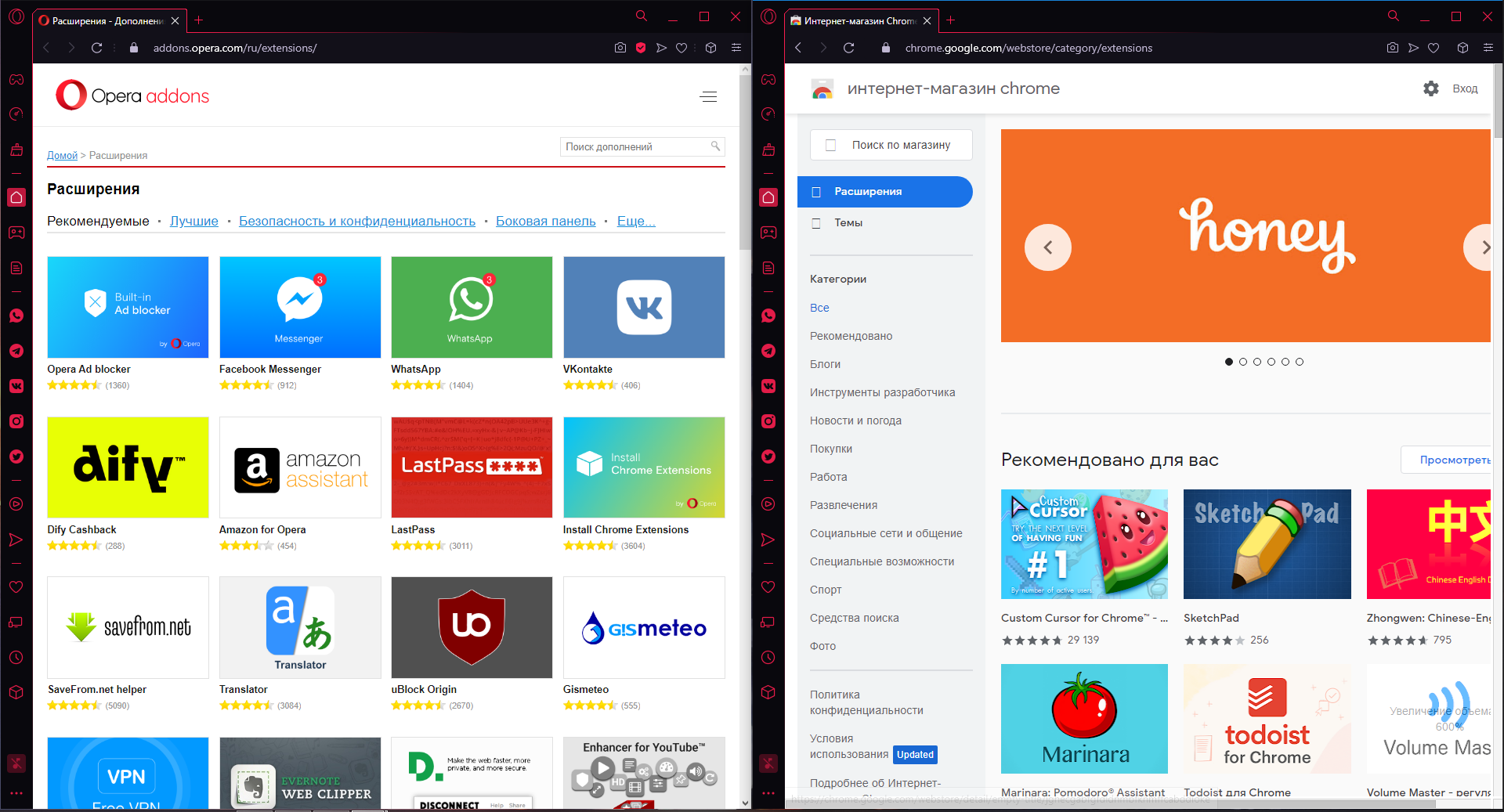Screen dimensions: 1504x812
Task: Click the 'Поиск по магазину' search field
Action: (x=891, y=145)
